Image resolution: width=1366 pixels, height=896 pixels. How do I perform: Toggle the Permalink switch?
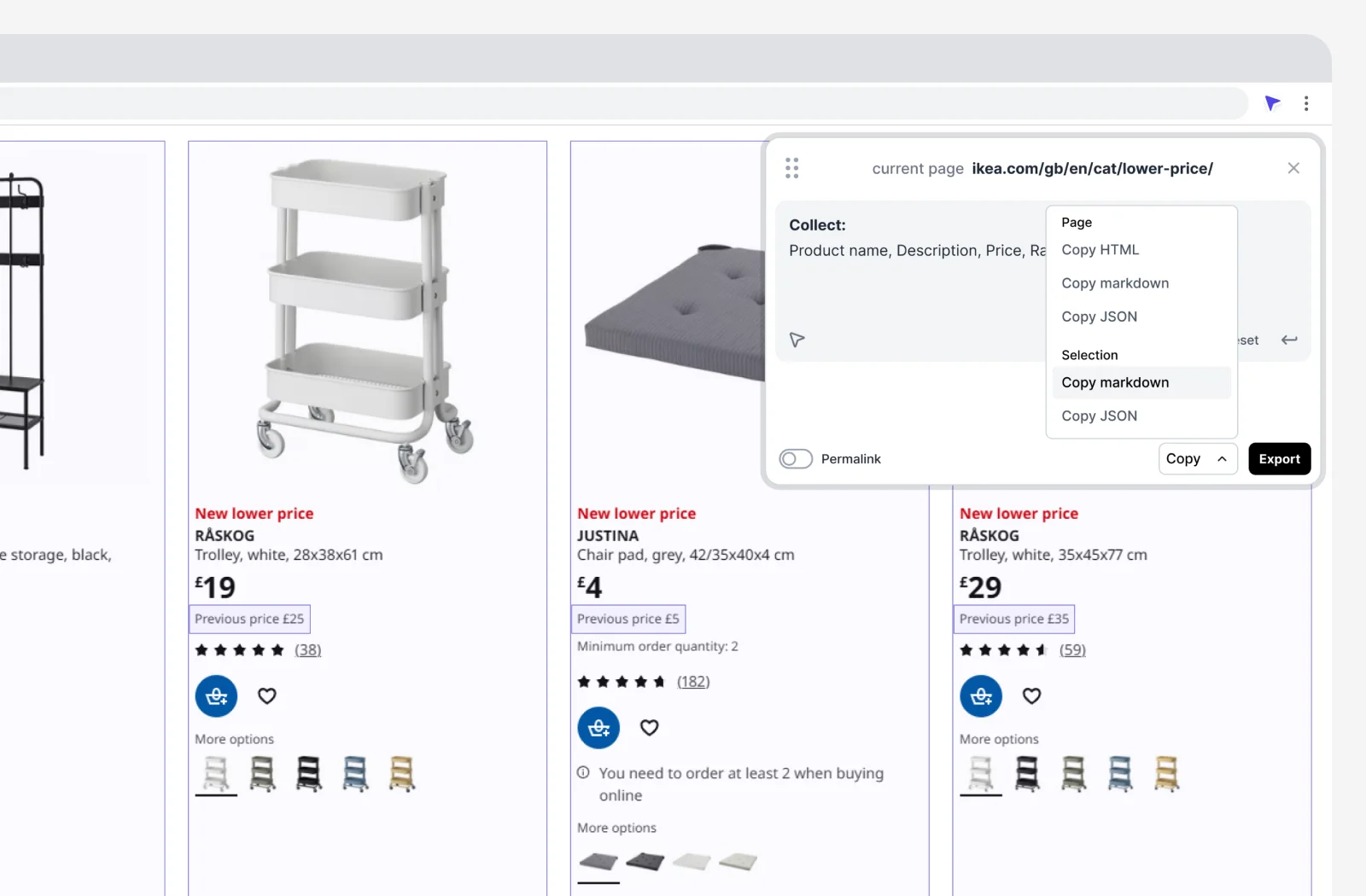(796, 459)
